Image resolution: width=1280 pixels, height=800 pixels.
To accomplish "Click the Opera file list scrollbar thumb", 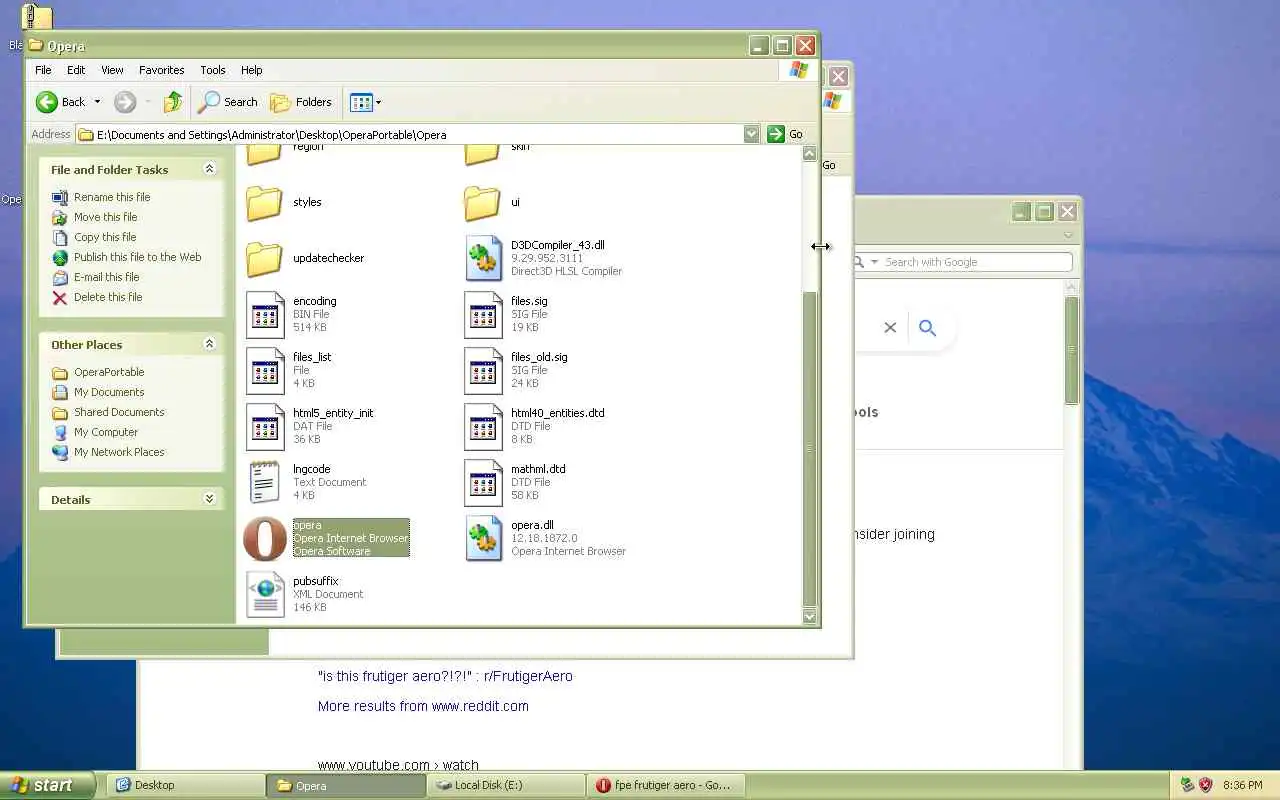I will [x=810, y=448].
